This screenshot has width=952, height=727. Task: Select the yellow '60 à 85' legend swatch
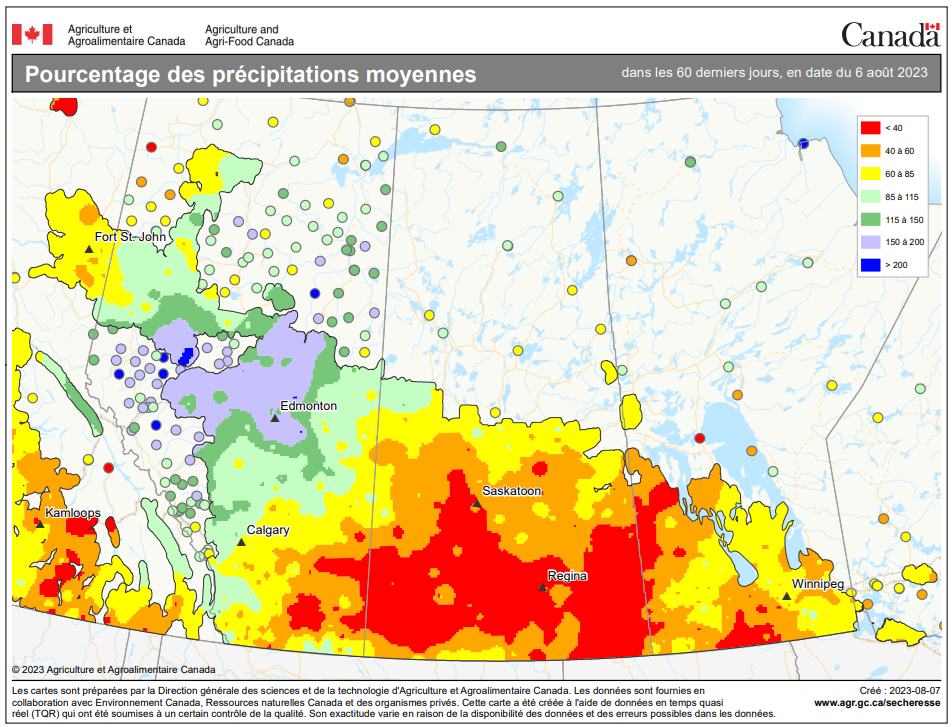pyautogui.click(x=870, y=174)
